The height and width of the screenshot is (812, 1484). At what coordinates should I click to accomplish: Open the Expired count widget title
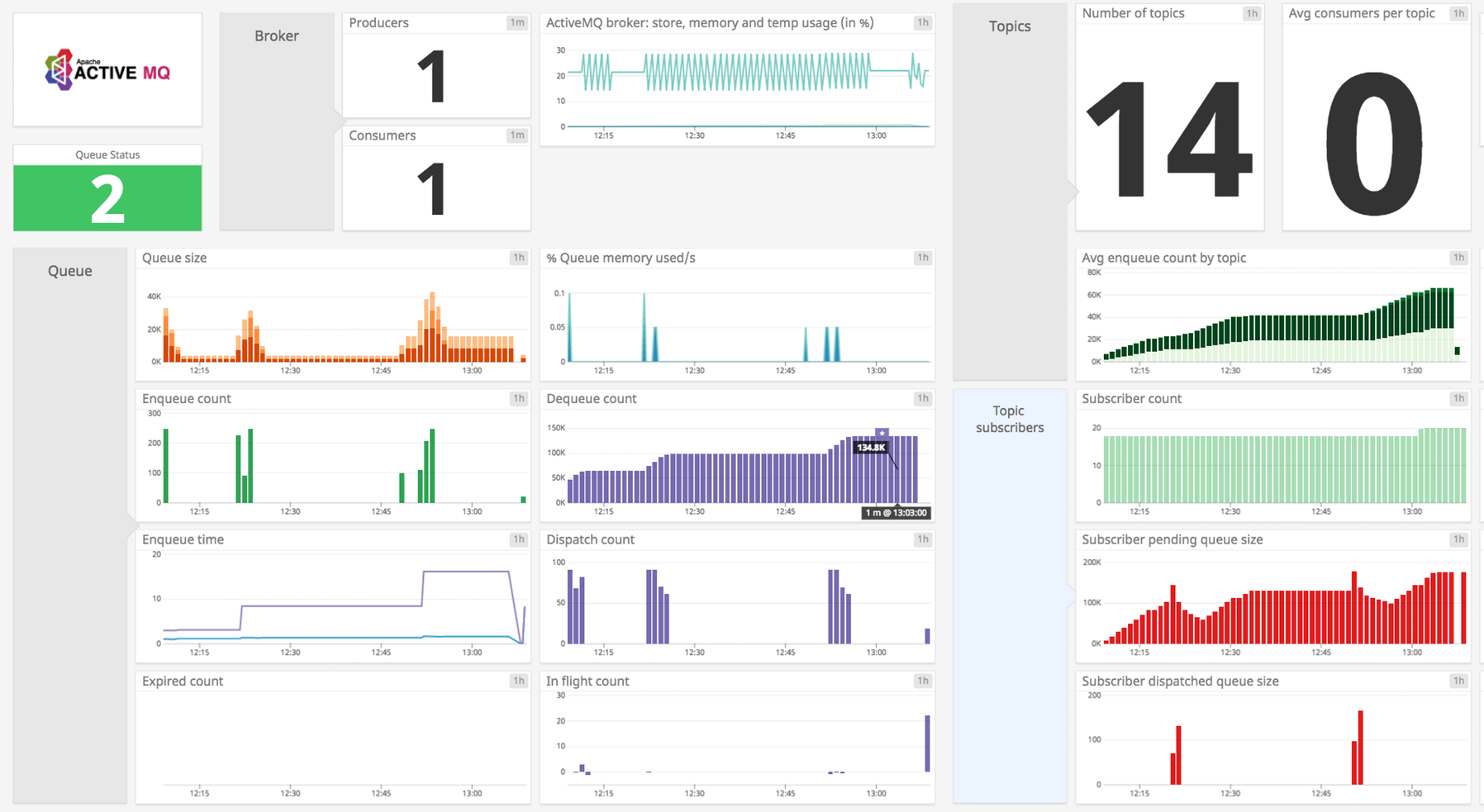coord(183,681)
